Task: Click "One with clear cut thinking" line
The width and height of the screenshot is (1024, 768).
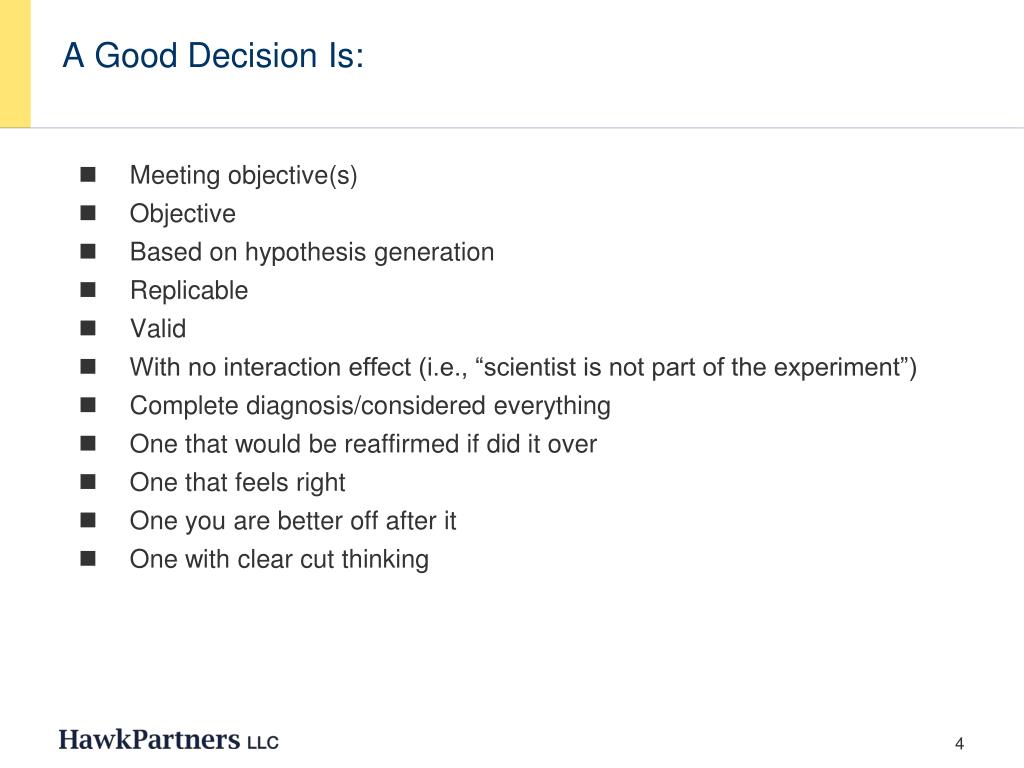Action: point(279,560)
